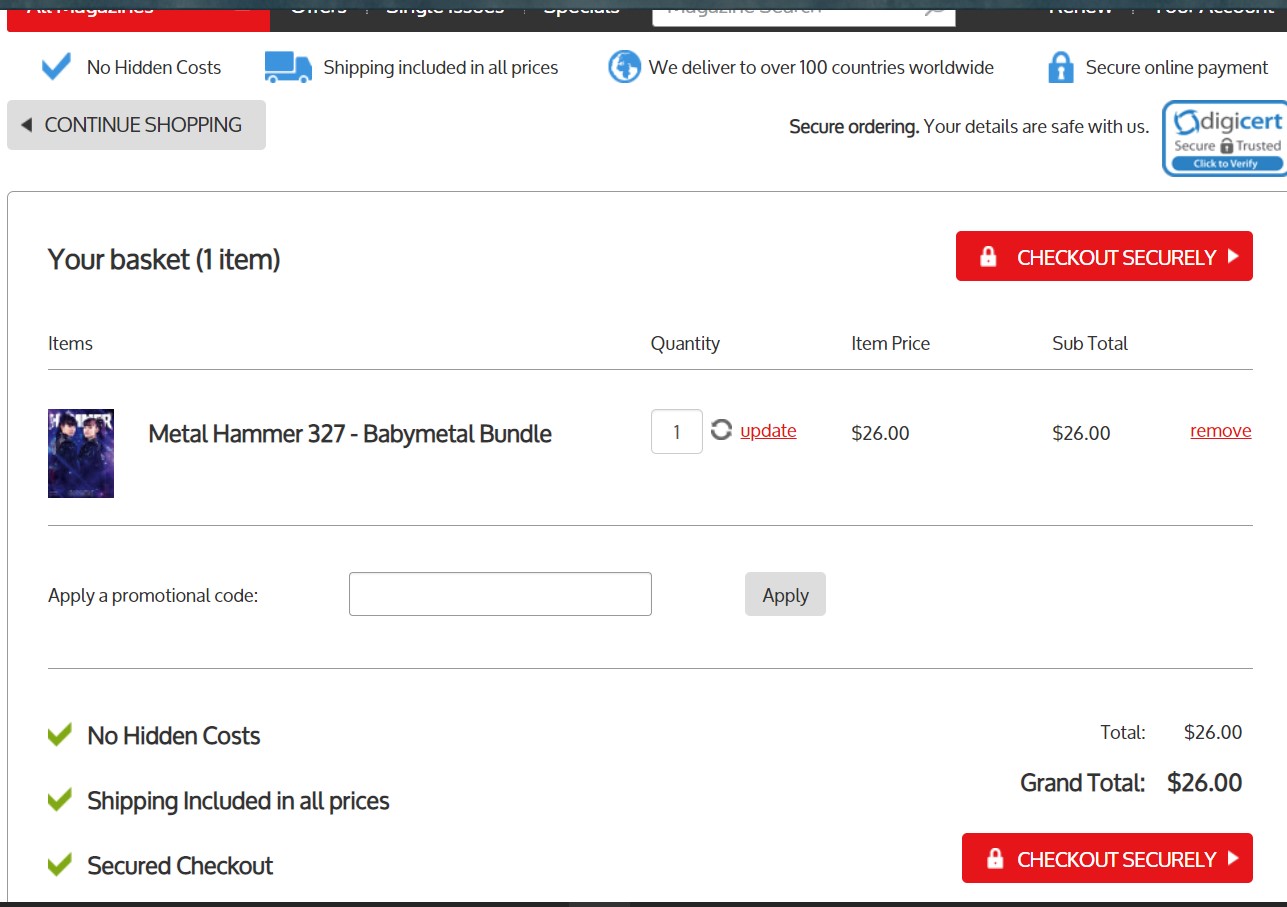Click 'We deliver to over 100 countries worldwide' text
Viewport: 1287px width, 907px height.
click(x=821, y=68)
